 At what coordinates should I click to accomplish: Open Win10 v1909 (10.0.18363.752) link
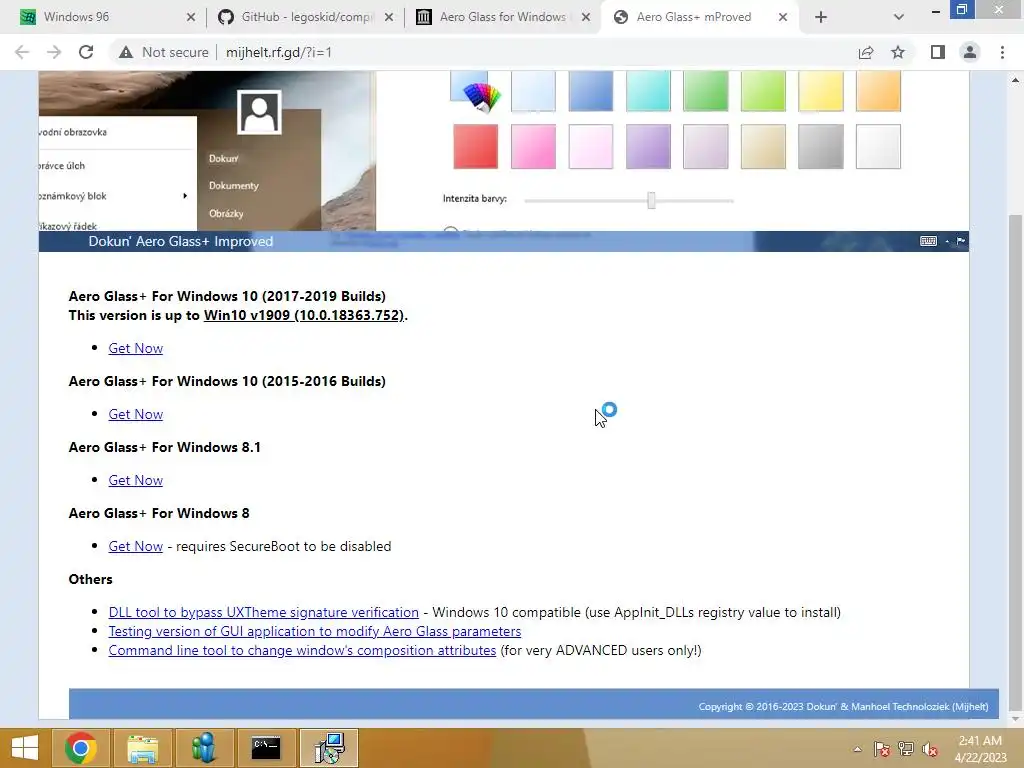pos(304,315)
